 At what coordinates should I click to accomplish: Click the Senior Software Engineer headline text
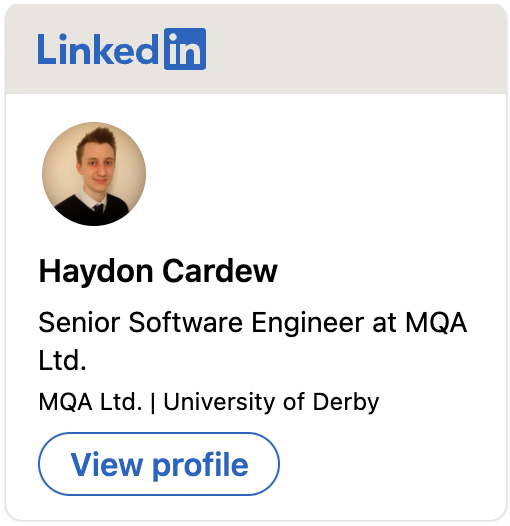click(x=253, y=341)
